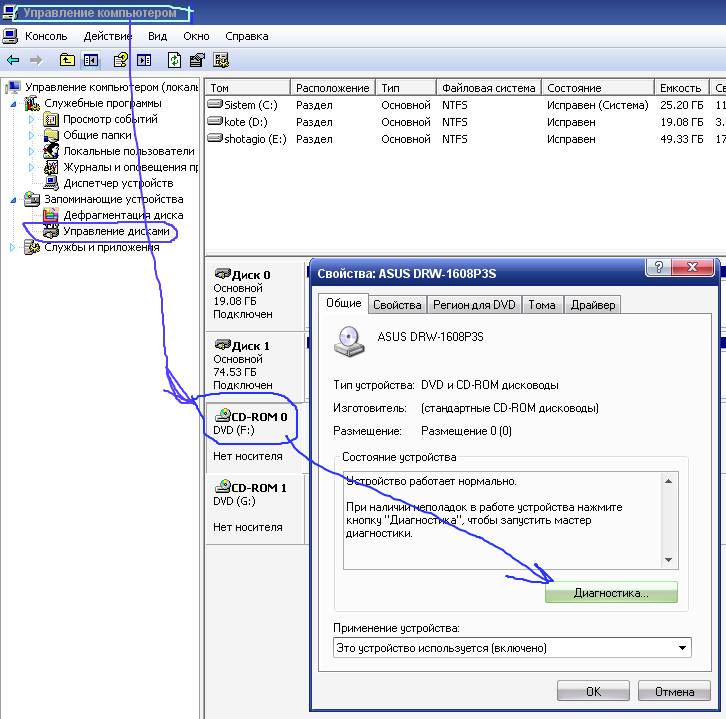Click the Refresh toolbar icon
726x719 pixels.
click(174, 60)
